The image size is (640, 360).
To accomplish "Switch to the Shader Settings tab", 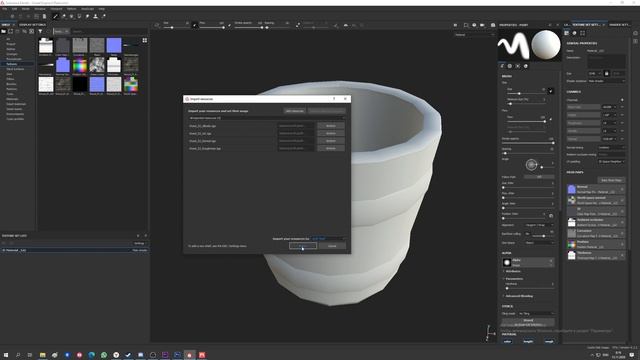I will pos(619,25).
